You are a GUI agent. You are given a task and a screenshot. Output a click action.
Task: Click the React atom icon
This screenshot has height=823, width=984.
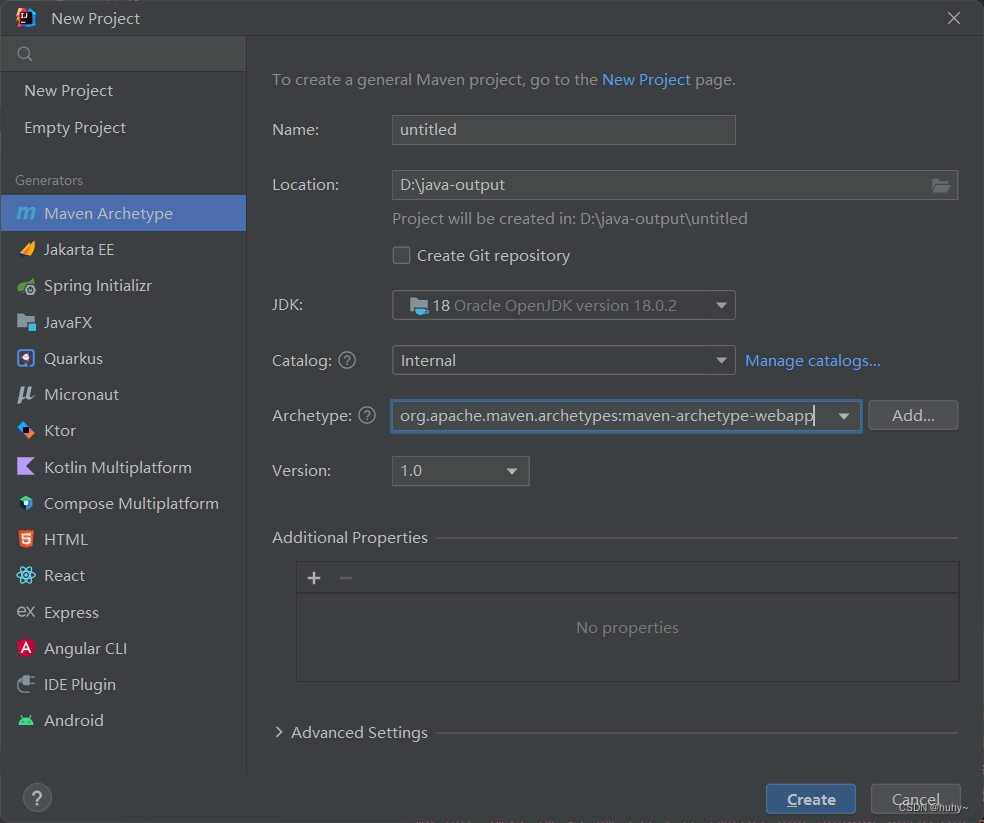26,575
